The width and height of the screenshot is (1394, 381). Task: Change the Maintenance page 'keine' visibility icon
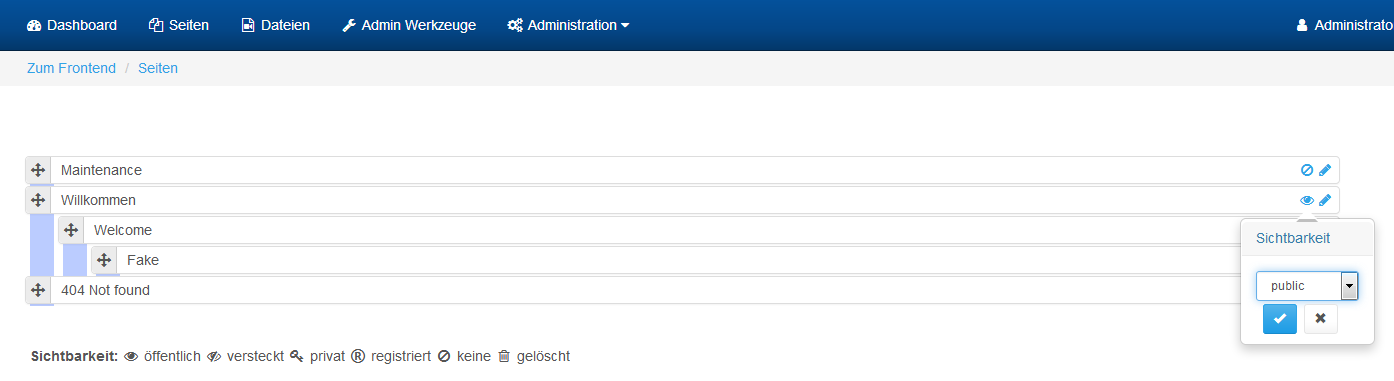[x=1307, y=170]
